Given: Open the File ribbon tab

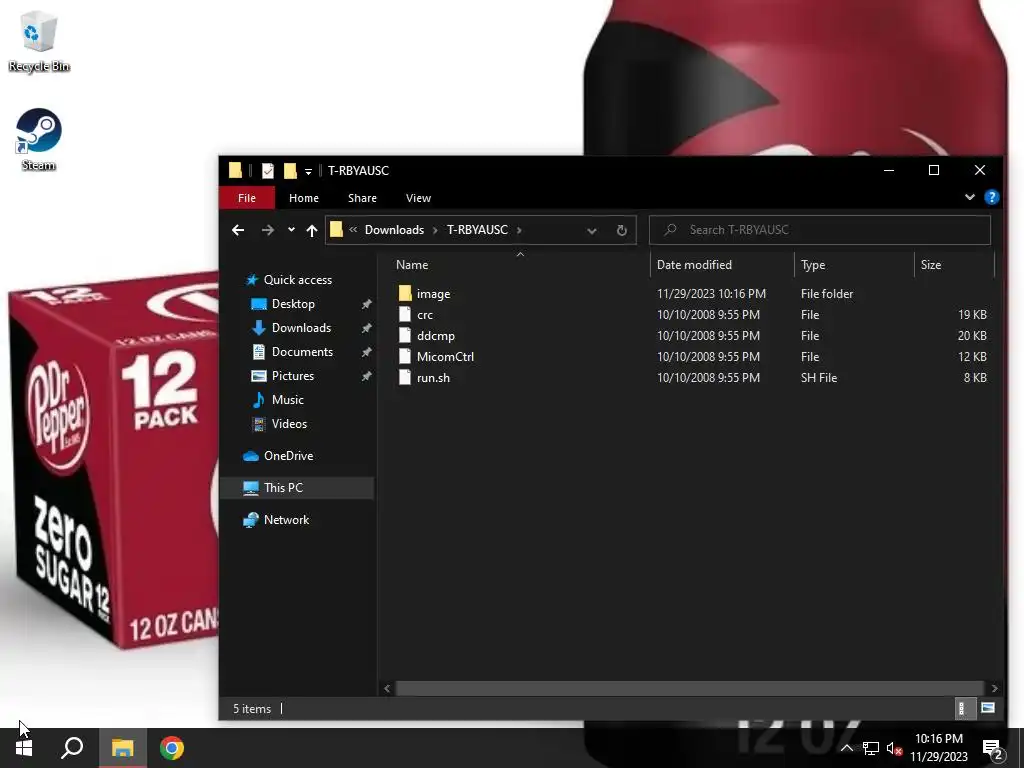Looking at the screenshot, I should point(247,198).
